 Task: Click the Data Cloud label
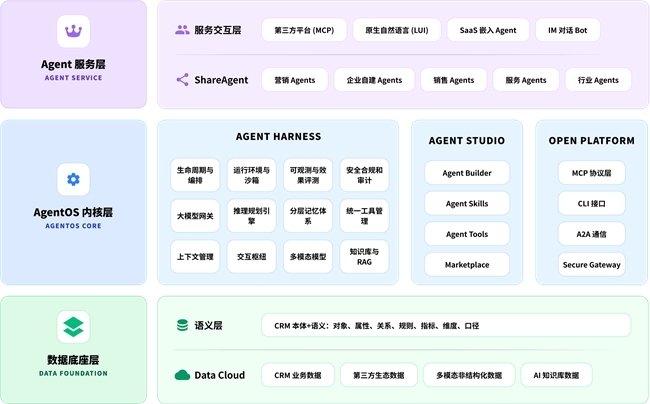220,375
